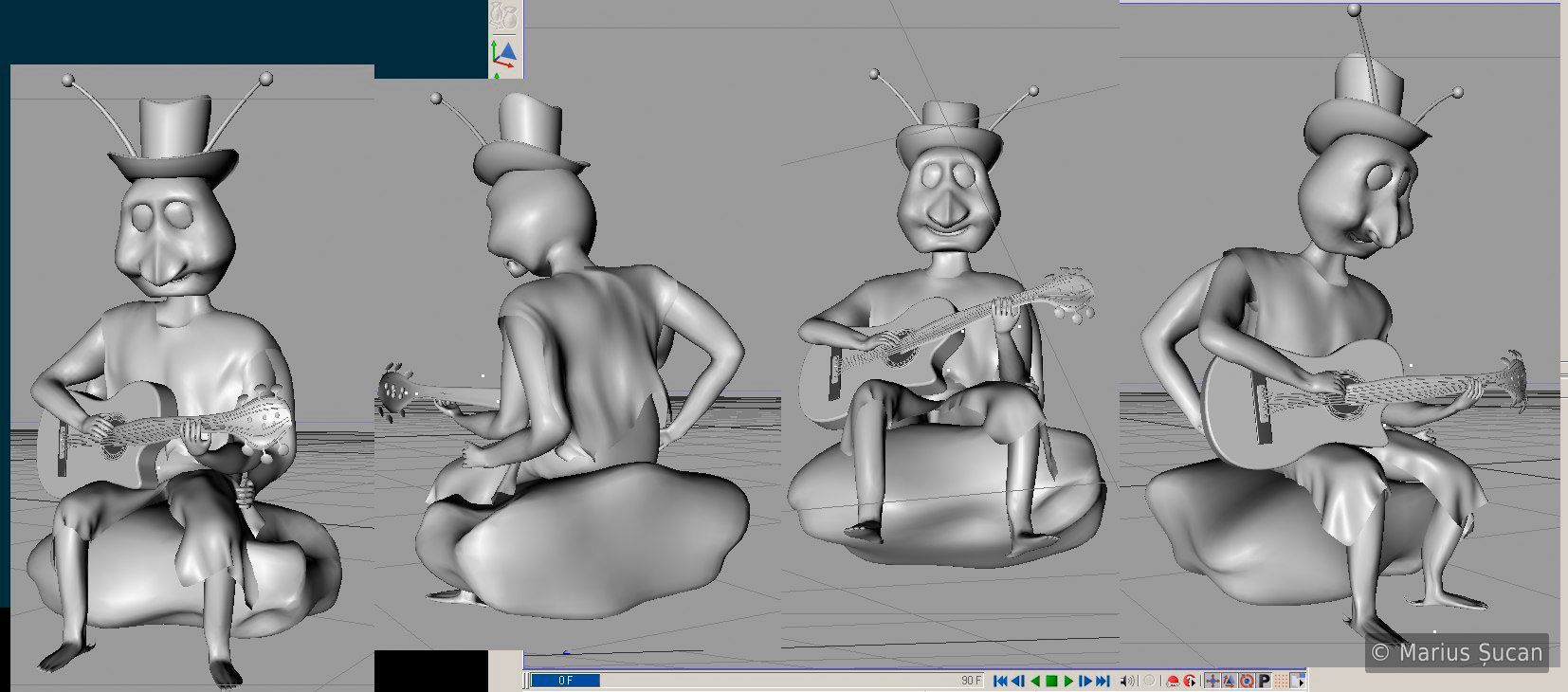Click the red record keyframe icon
This screenshot has width=1568, height=692.
pyautogui.click(x=1173, y=681)
